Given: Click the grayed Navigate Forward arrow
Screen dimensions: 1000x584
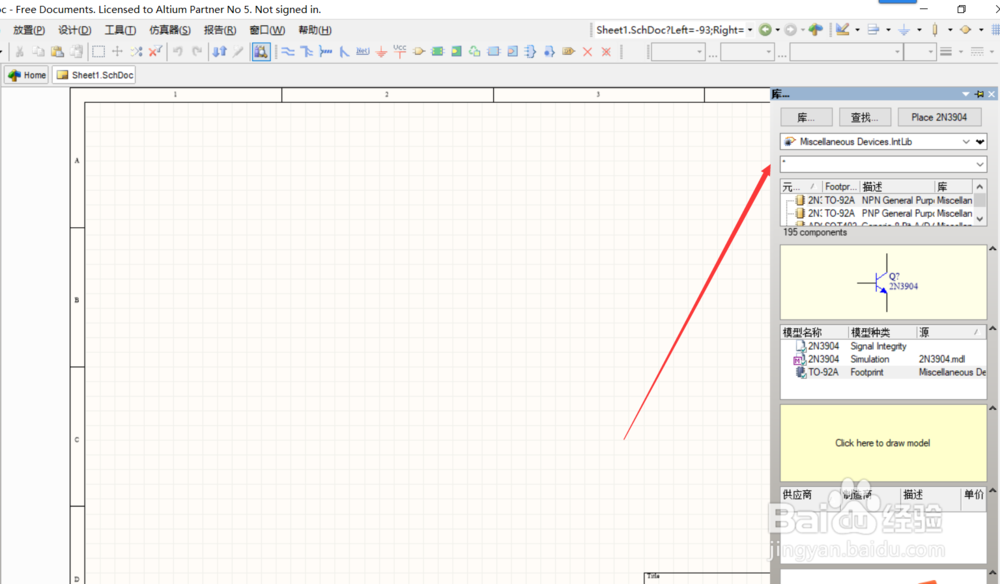Looking at the screenshot, I should click(x=790, y=29).
